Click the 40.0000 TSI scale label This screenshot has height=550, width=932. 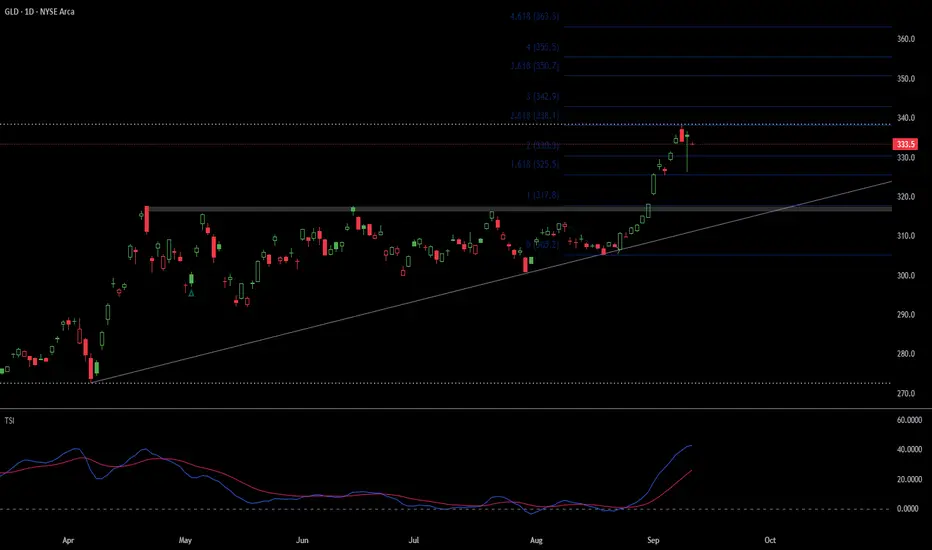pyautogui.click(x=909, y=450)
